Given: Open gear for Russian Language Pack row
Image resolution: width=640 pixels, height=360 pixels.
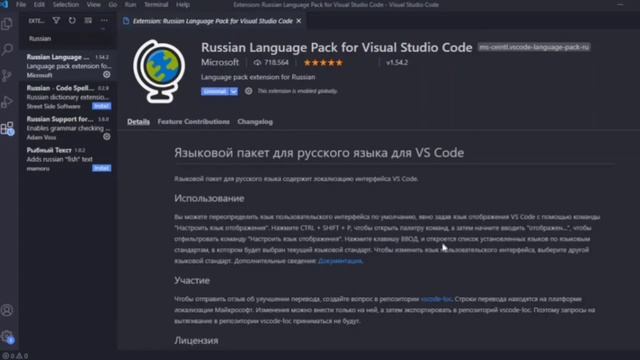Looking at the screenshot, I should 107,75.
